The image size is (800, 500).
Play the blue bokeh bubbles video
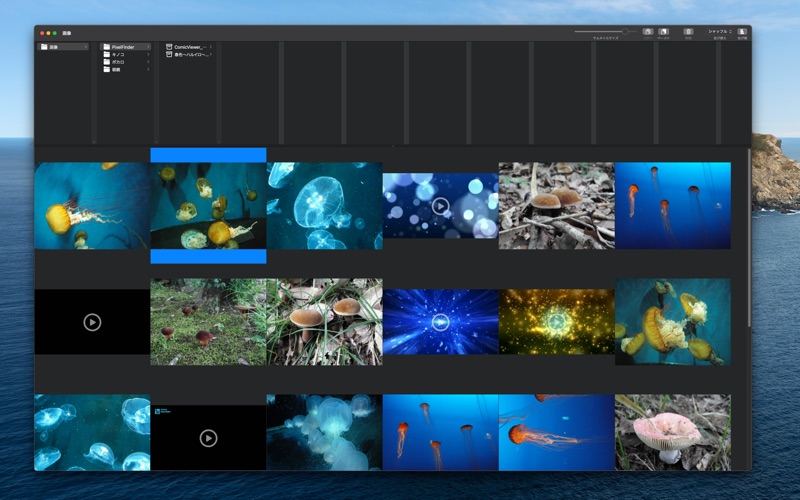(440, 206)
